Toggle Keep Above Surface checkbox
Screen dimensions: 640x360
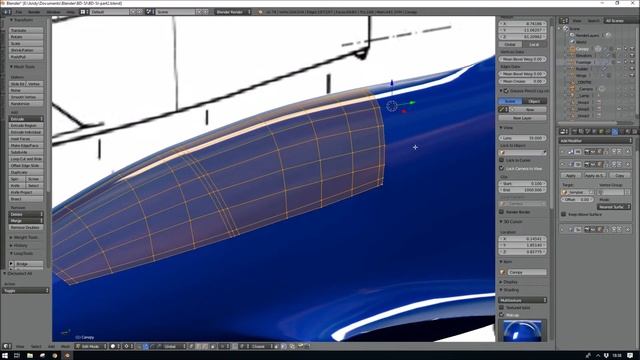(563, 214)
